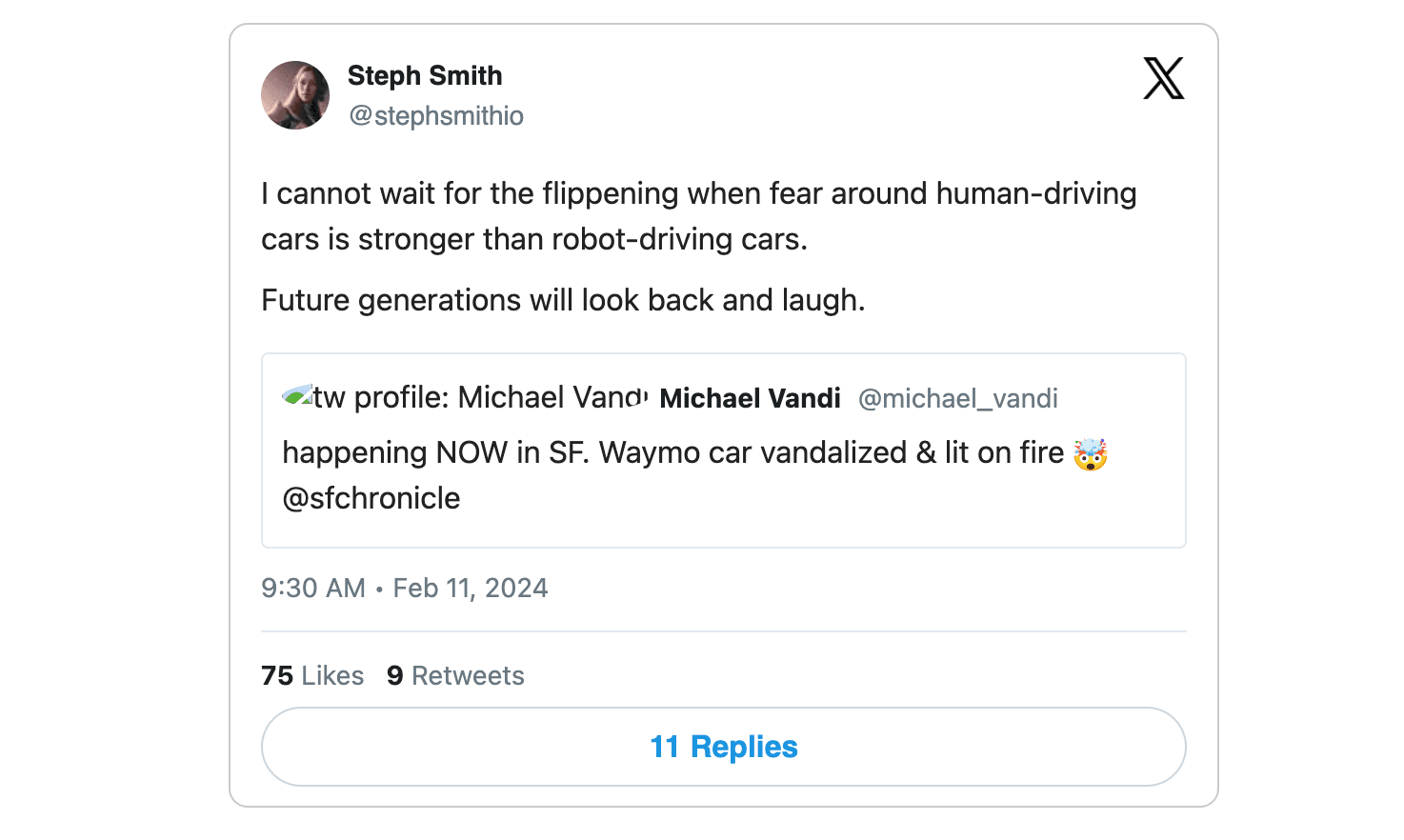1404x840 pixels.
Task: Click the Steph Smith display name
Action: 425,75
